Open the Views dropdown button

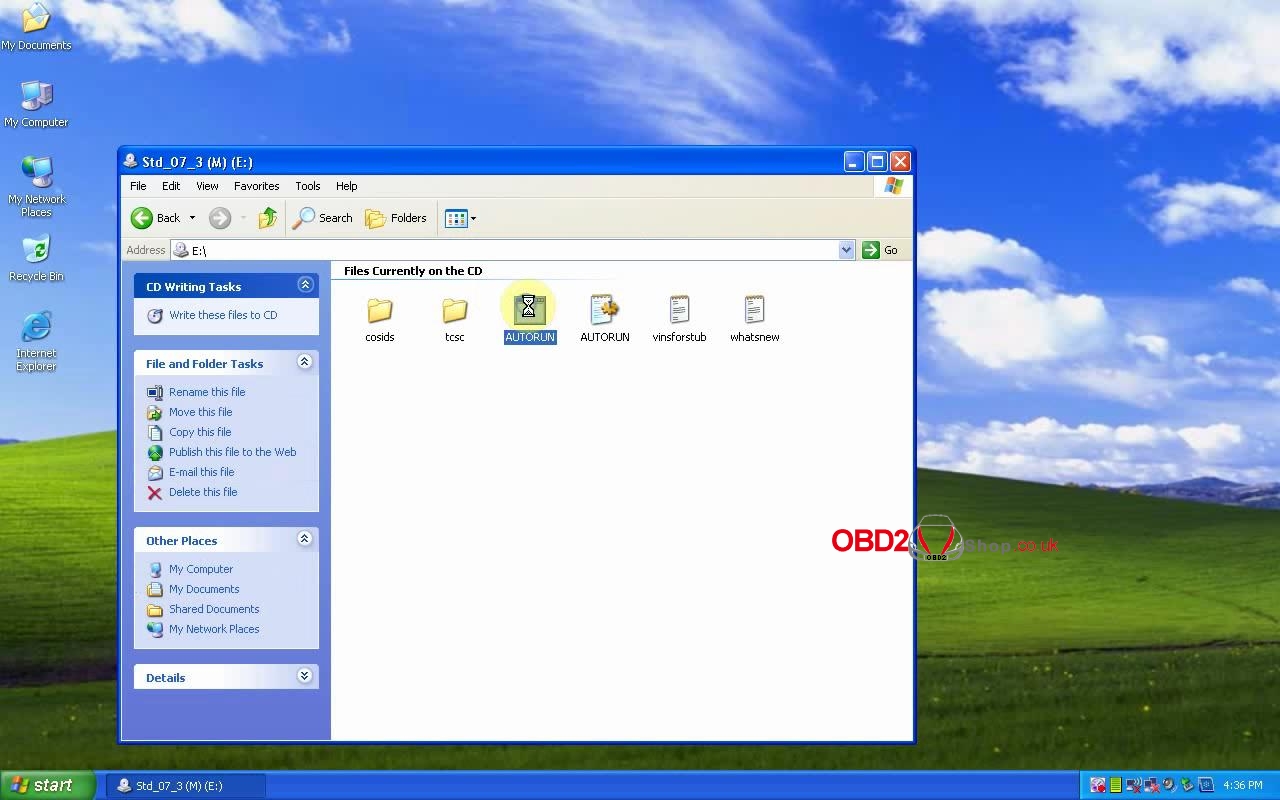pos(460,218)
